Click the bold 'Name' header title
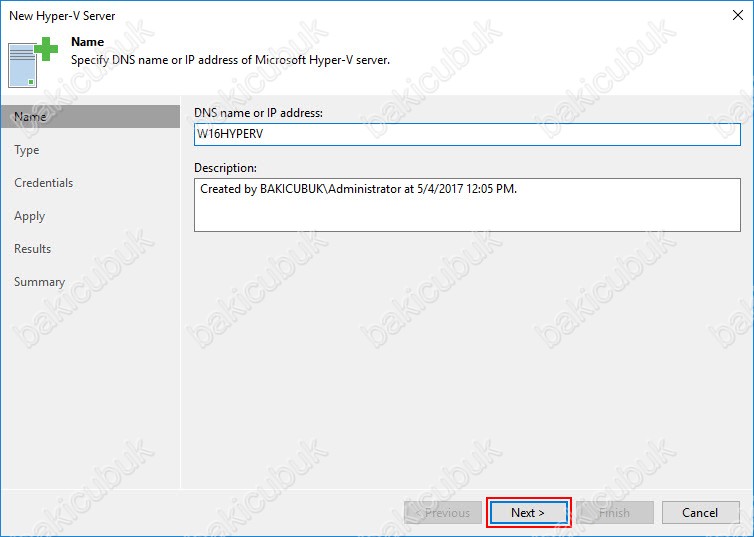754x537 pixels. pos(88,42)
